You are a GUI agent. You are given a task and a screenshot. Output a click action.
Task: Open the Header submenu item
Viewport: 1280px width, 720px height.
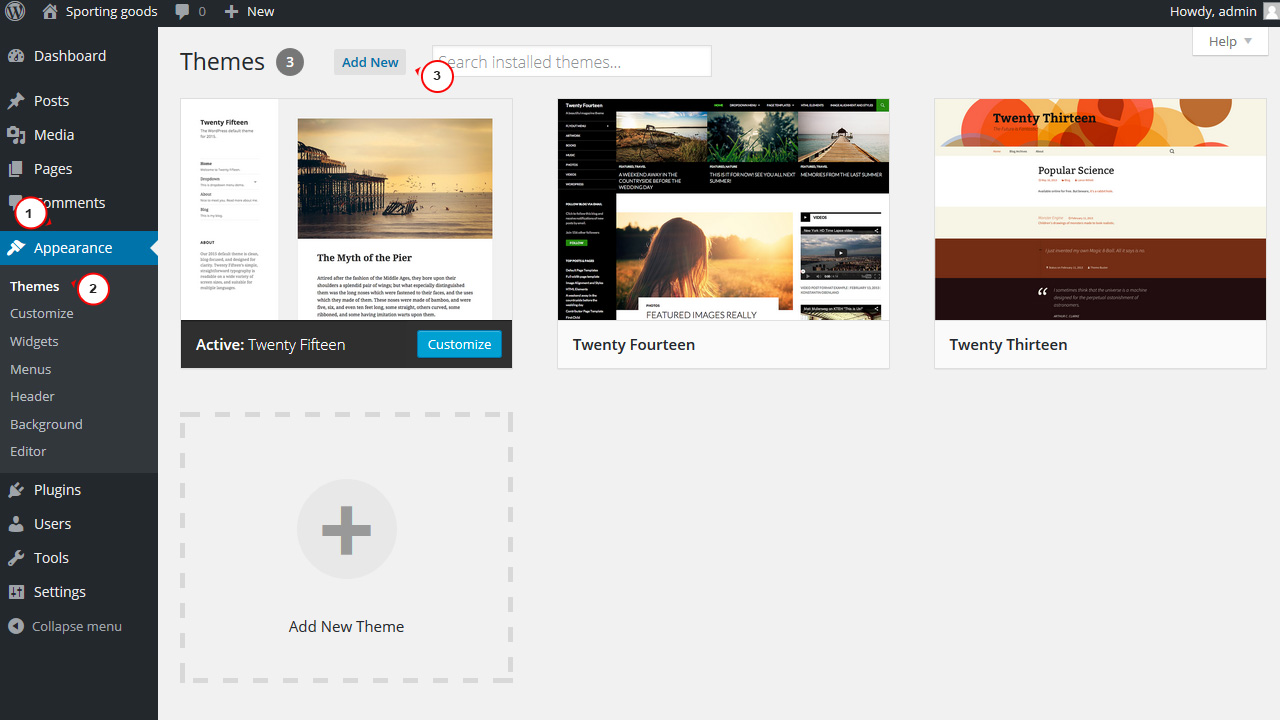click(32, 396)
